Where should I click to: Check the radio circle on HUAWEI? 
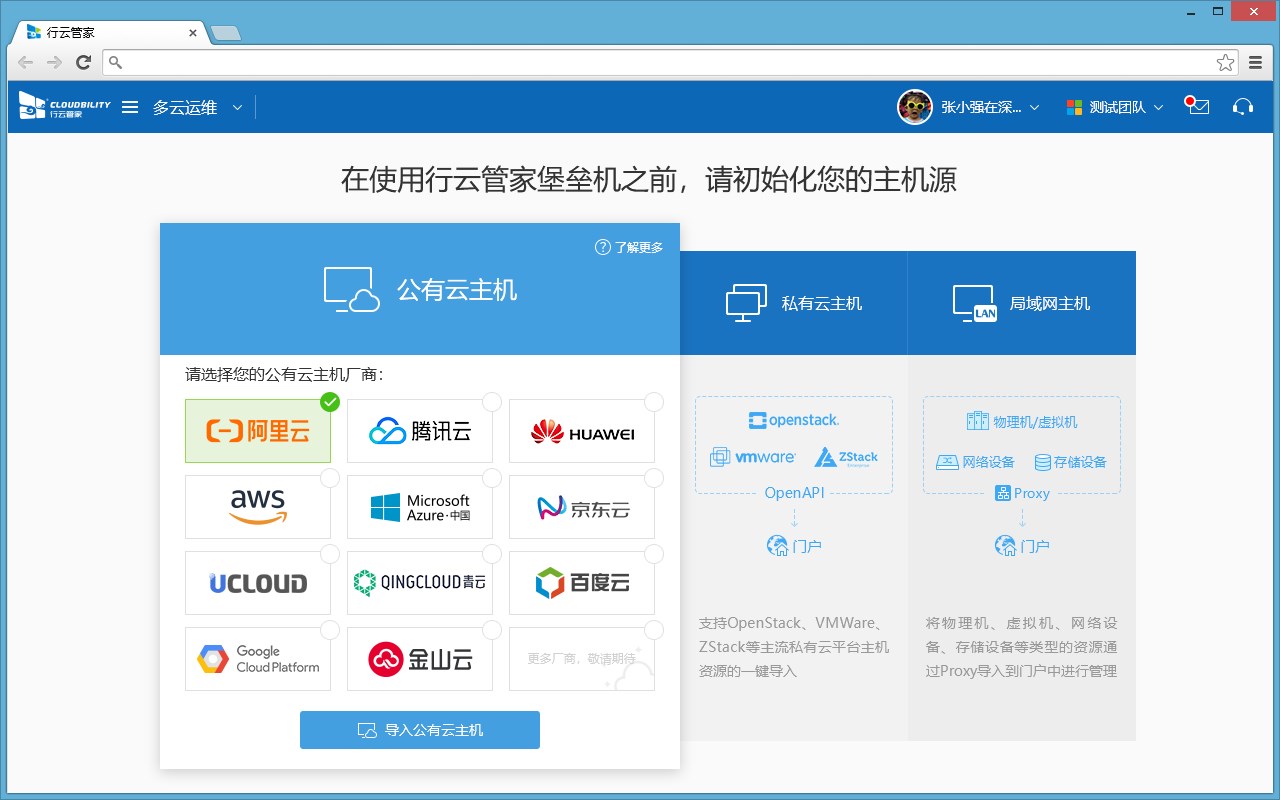pyautogui.click(x=654, y=402)
